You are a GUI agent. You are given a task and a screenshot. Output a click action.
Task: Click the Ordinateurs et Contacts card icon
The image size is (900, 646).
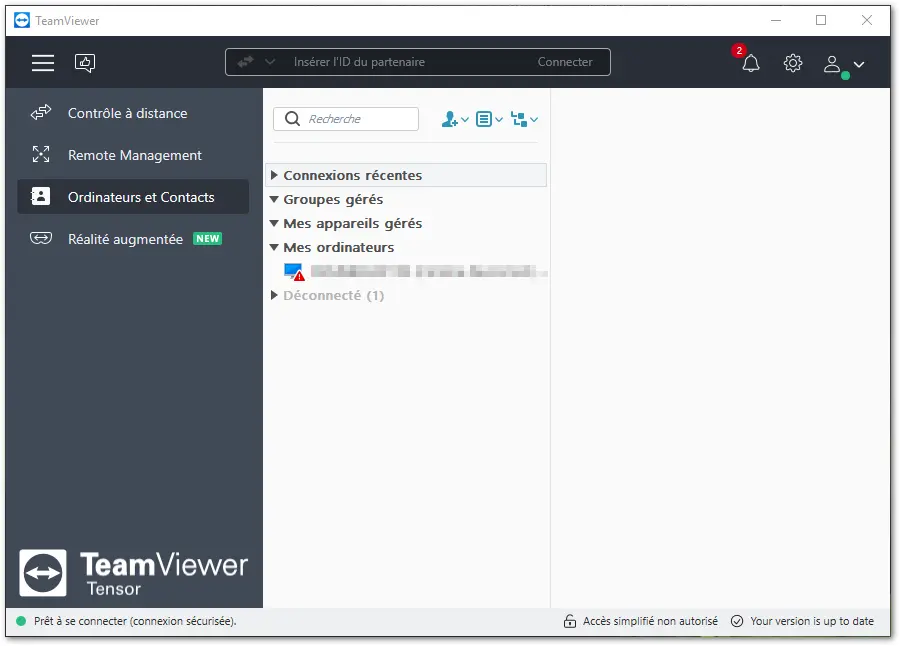coord(40,196)
